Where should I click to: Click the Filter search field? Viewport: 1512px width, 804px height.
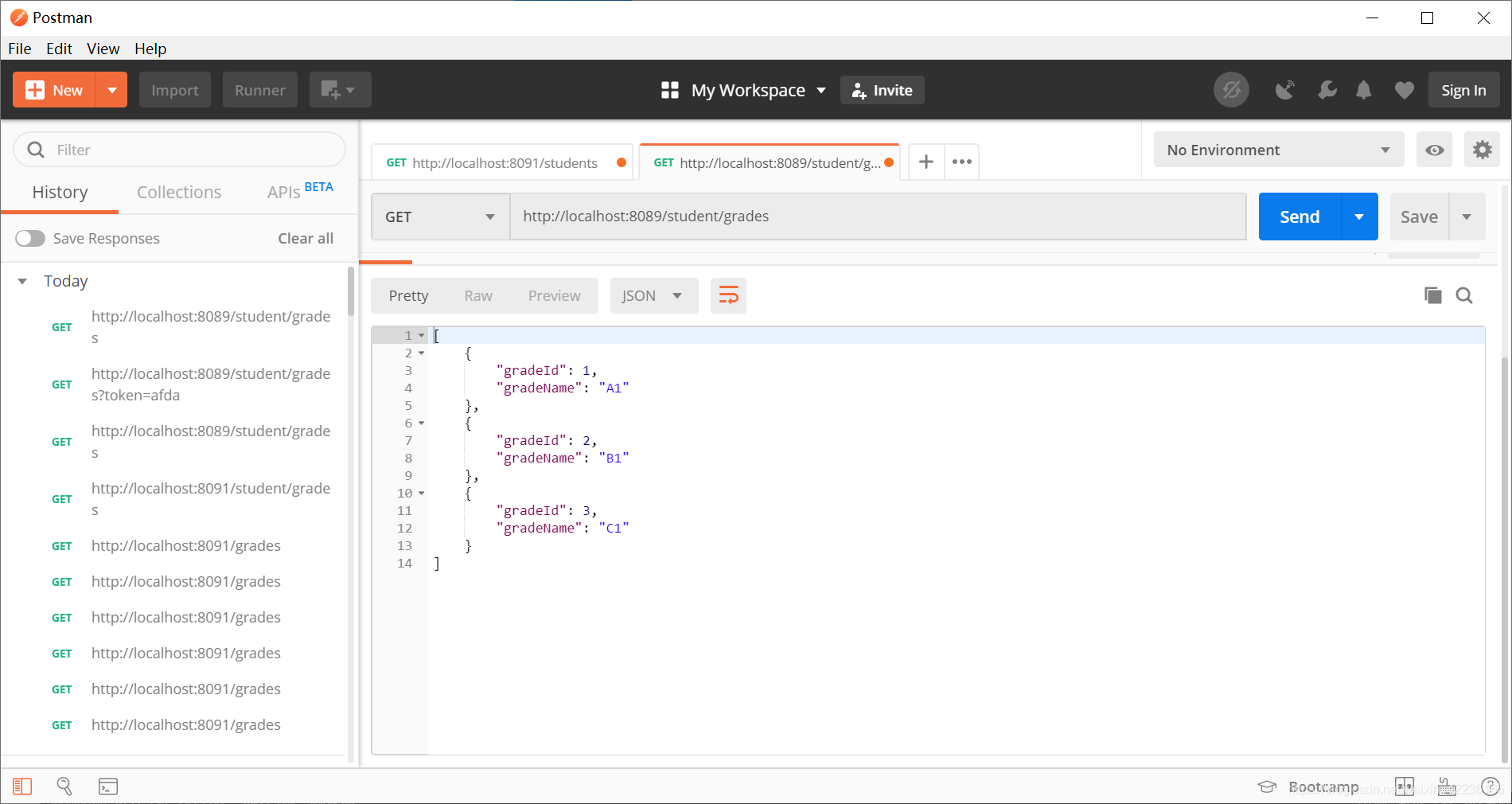(180, 150)
